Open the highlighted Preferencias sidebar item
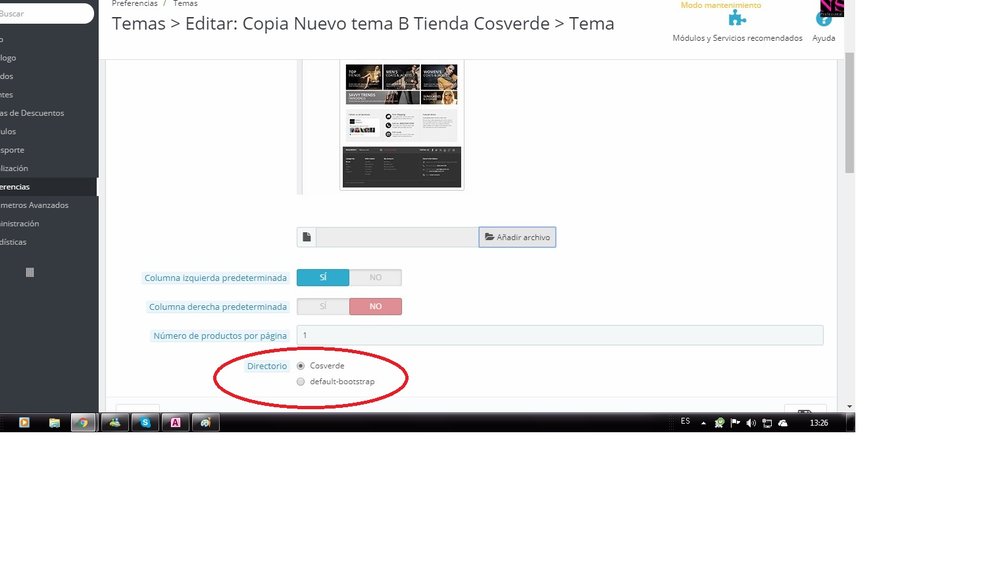1000x575 pixels. [x=48, y=187]
